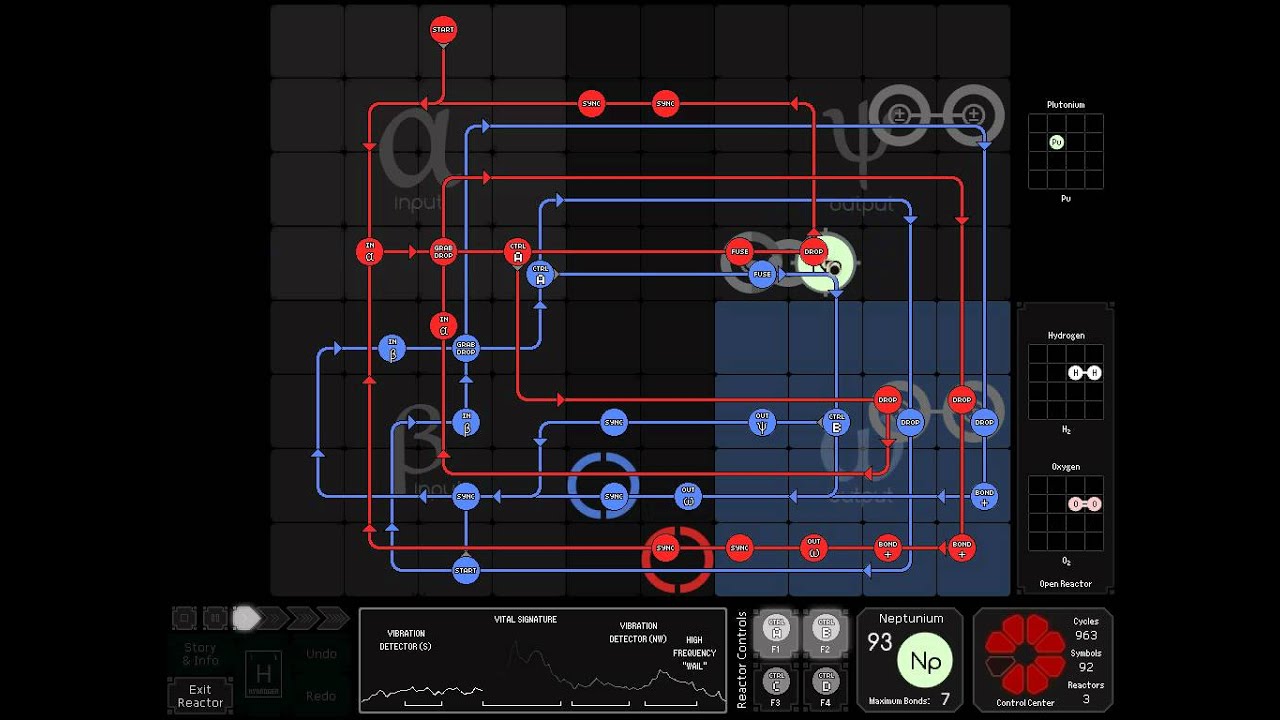Toggle reactor control CTRL A (F1)
1280x720 pixels.
[775, 633]
